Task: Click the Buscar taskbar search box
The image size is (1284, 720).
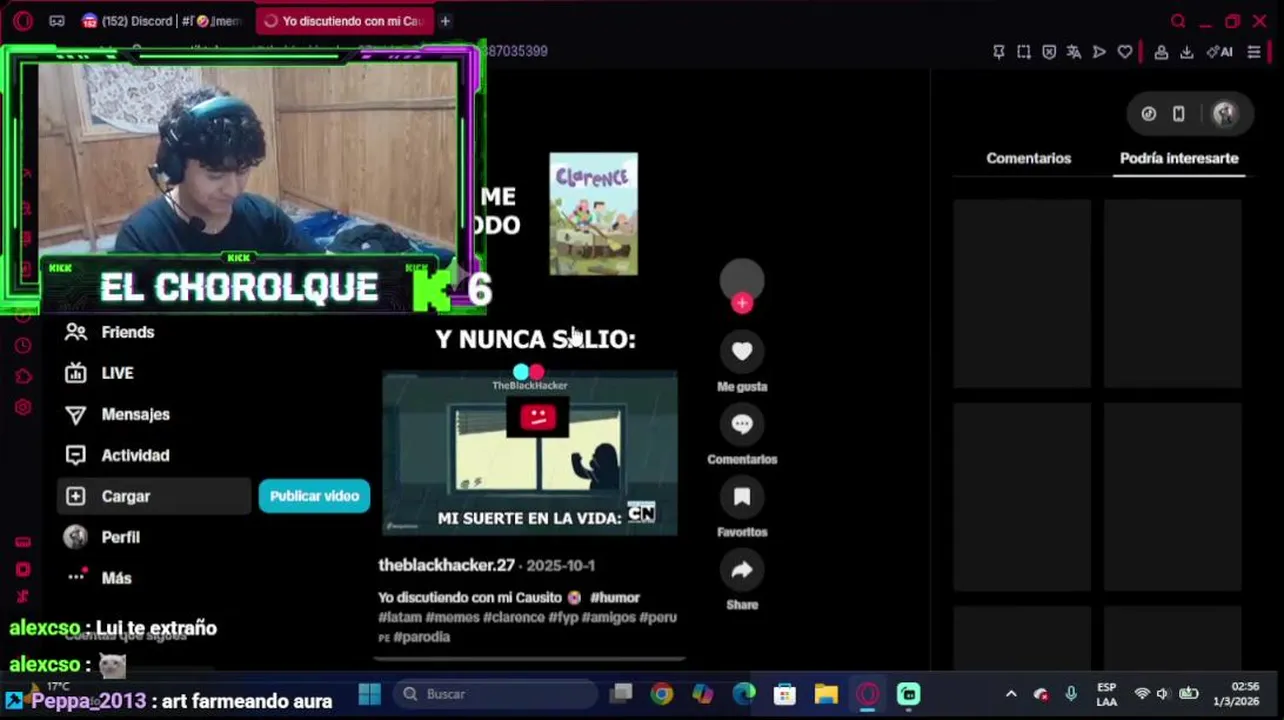Action: coord(496,694)
